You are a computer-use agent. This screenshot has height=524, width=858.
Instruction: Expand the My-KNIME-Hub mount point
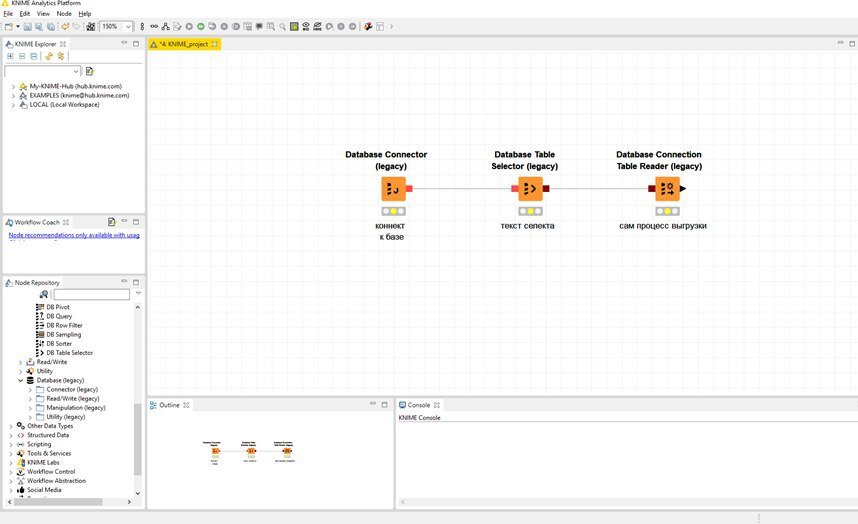point(13,86)
